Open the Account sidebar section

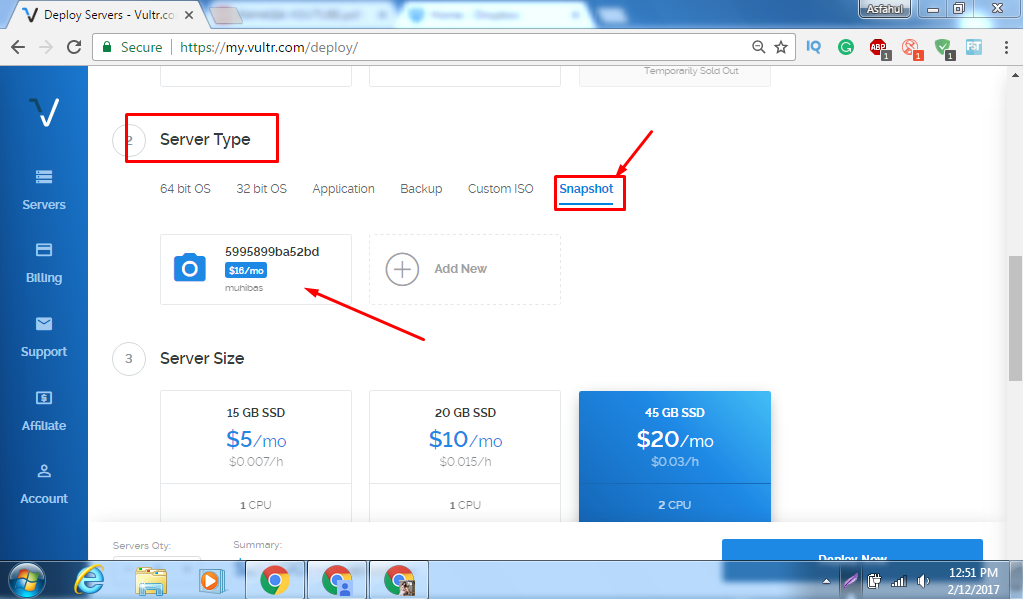[44, 484]
